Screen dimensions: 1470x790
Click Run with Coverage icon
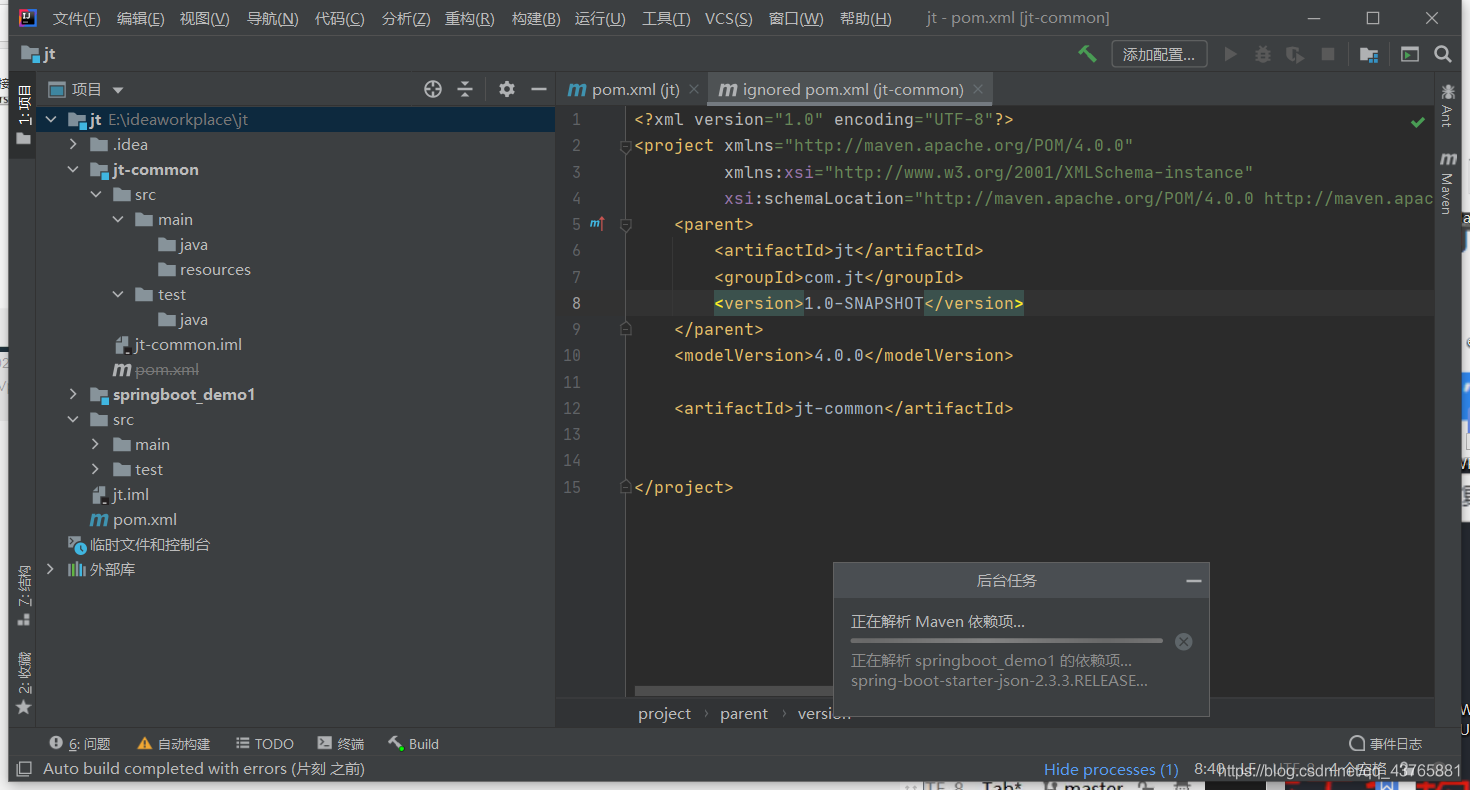[1295, 54]
